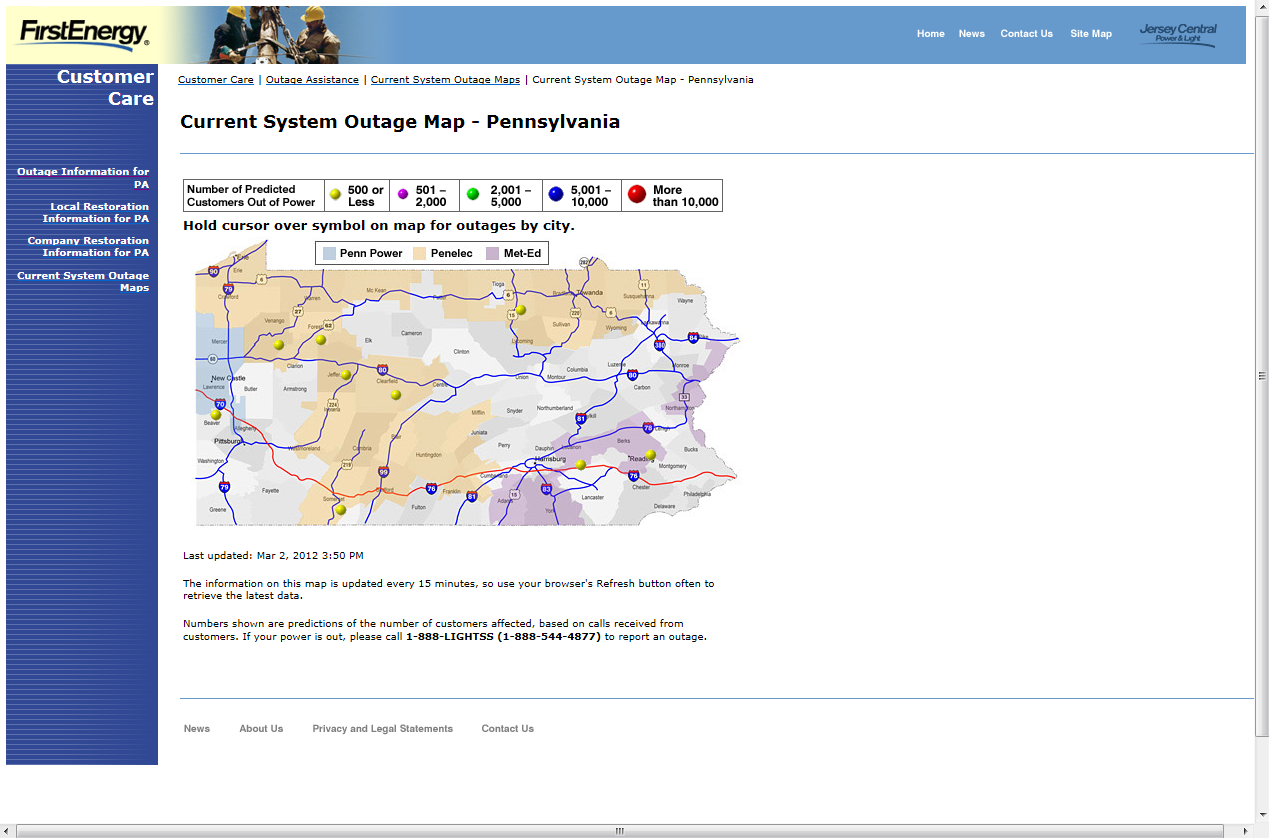Open Outage Information for PA sidebar link

[x=83, y=178]
